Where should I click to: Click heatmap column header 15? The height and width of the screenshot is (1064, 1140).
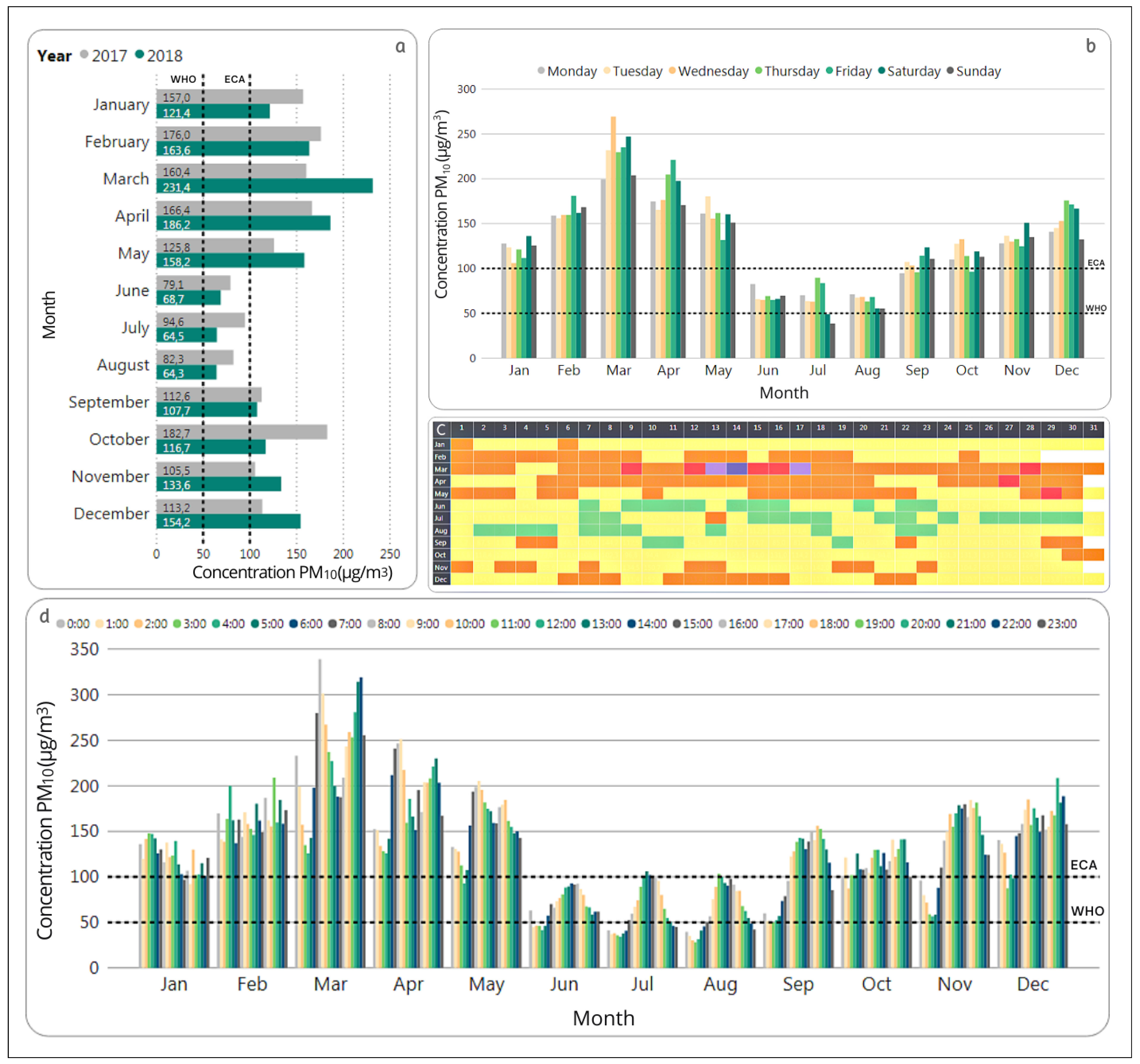[758, 428]
